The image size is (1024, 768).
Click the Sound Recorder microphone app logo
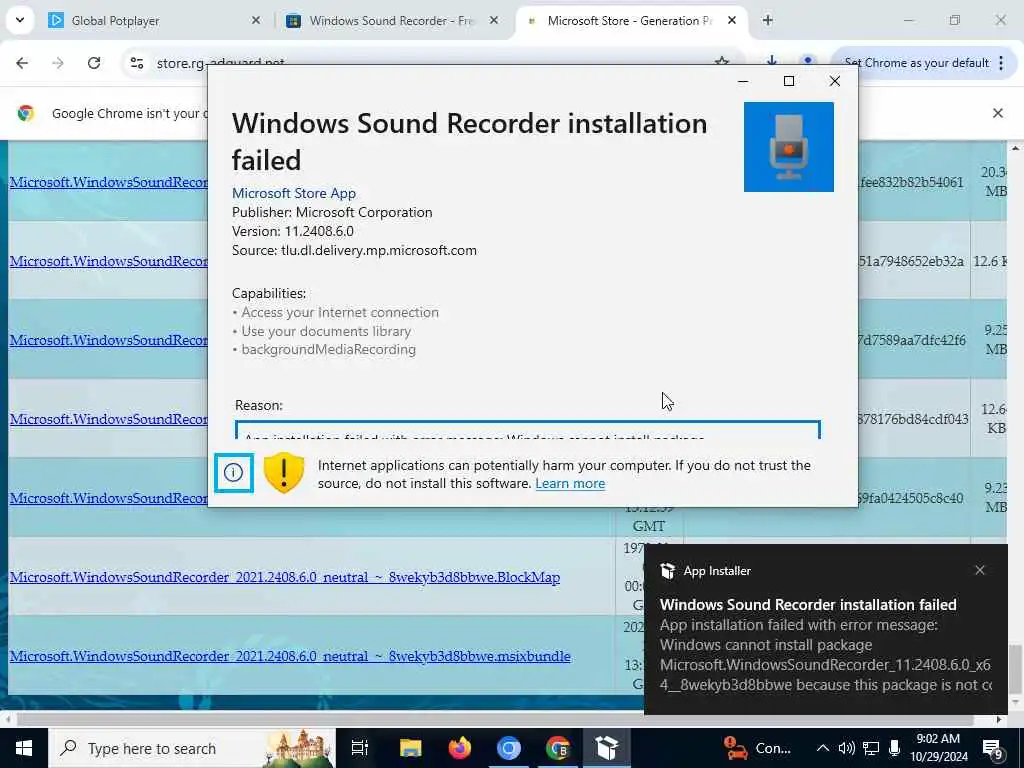(x=788, y=147)
